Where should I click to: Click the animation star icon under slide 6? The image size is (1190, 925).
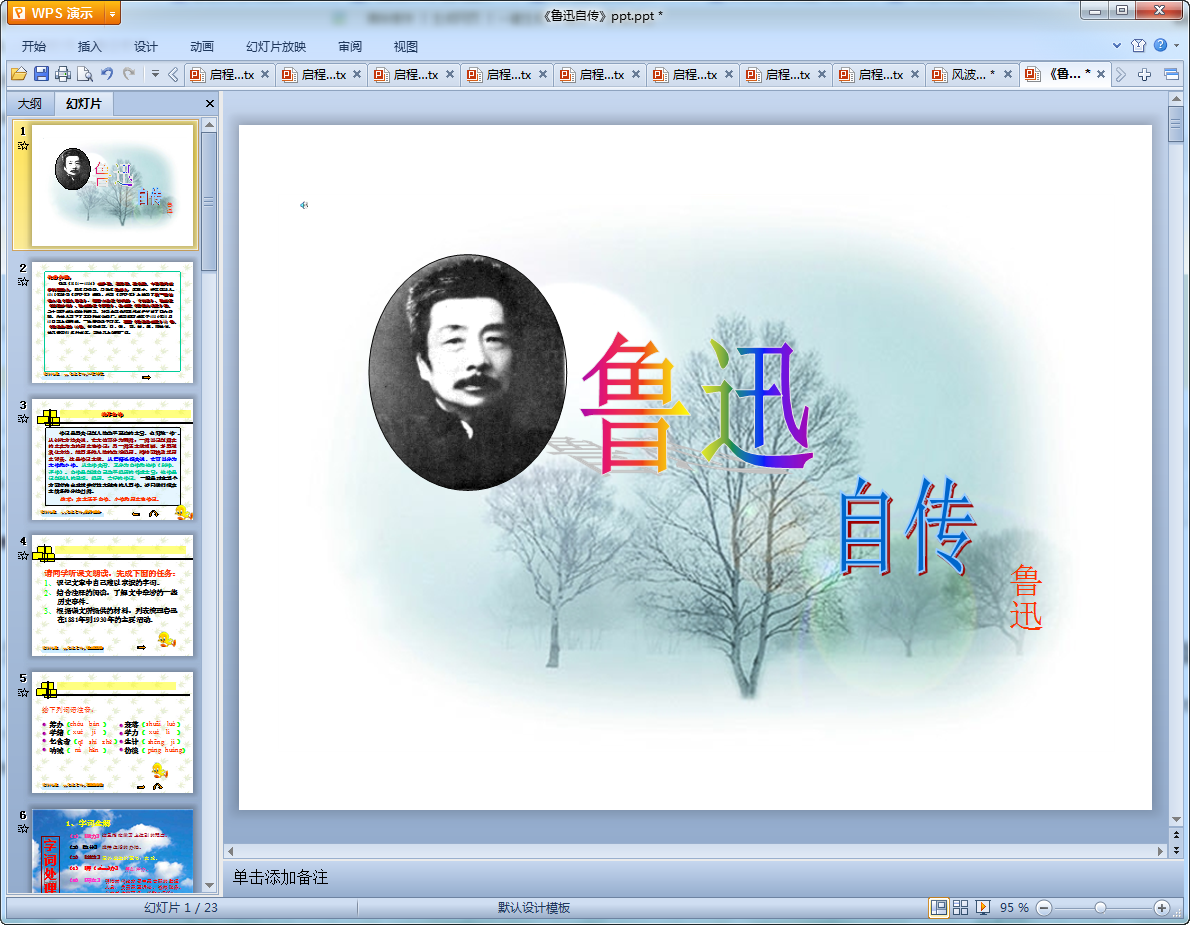click(x=24, y=829)
